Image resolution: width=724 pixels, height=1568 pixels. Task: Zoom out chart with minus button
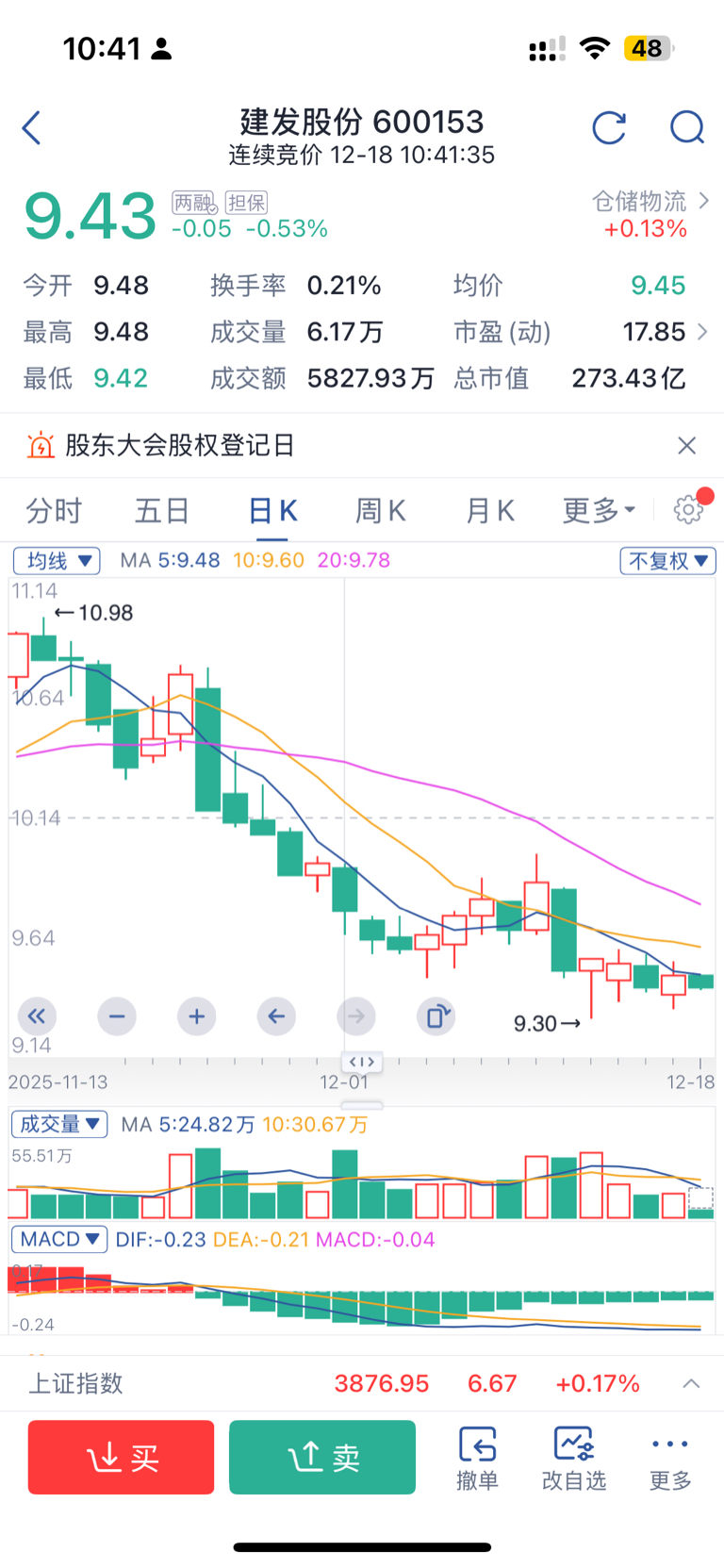(x=117, y=1016)
